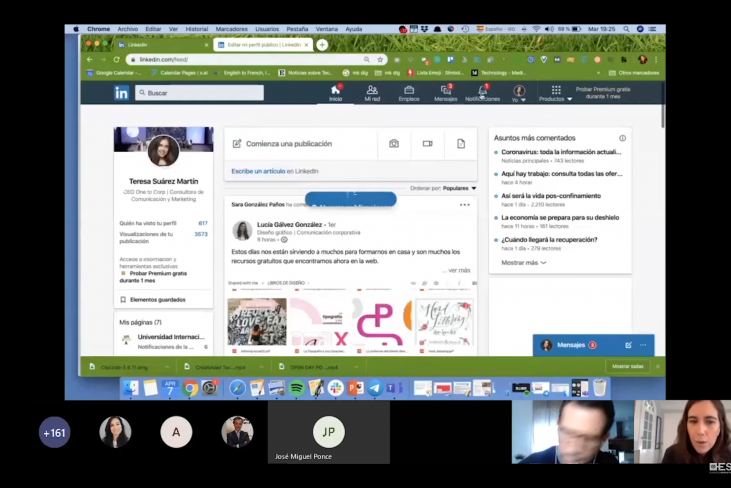Open the Coronavirus news story

pyautogui.click(x=561, y=152)
